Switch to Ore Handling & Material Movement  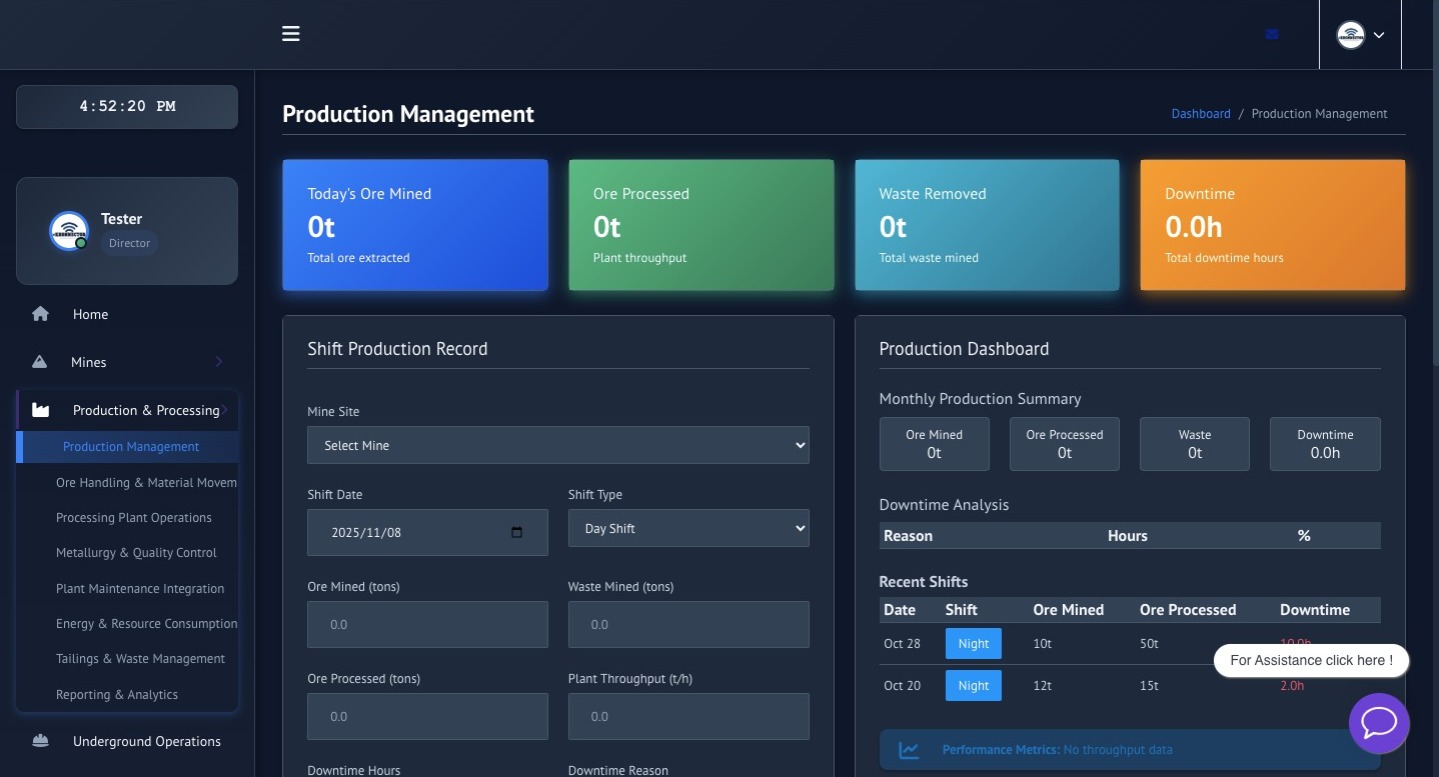146,482
